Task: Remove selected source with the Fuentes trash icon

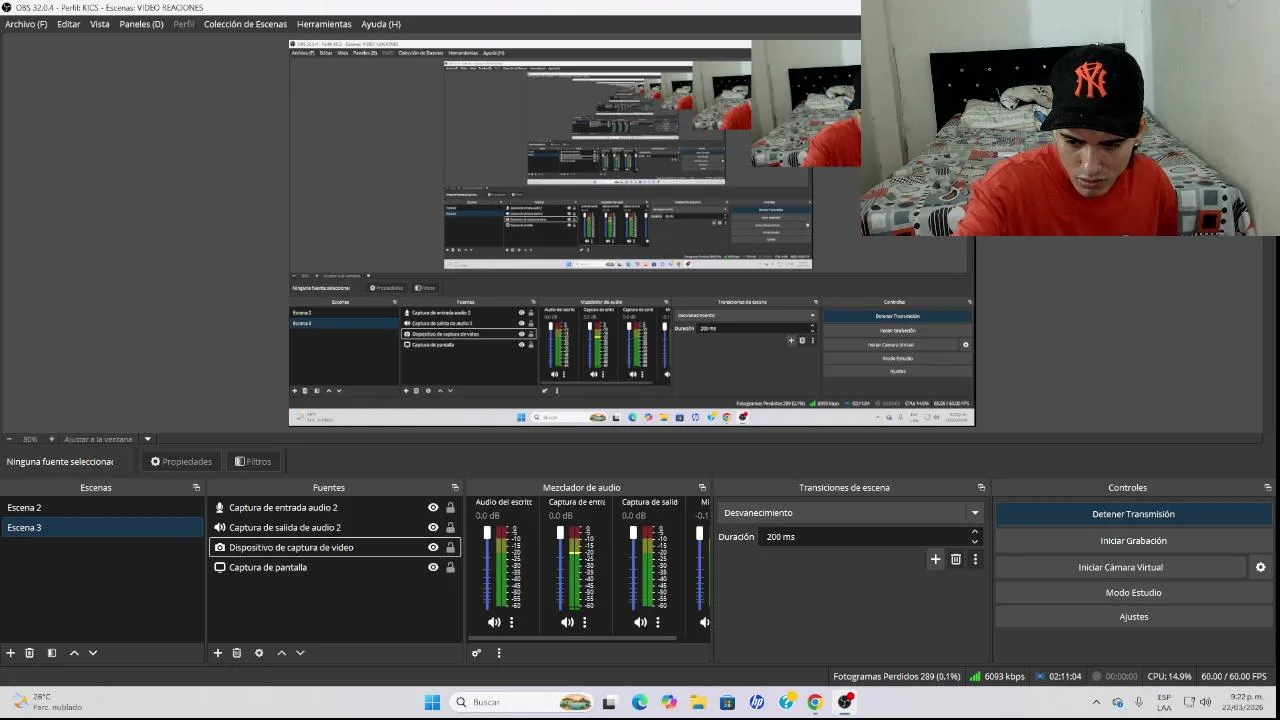Action: click(237, 653)
